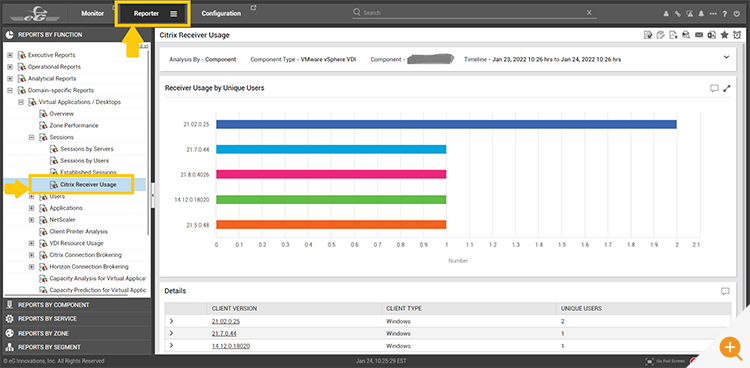Expand the Executive Reports tree node
This screenshot has width=750, height=368.
(x=10, y=55)
